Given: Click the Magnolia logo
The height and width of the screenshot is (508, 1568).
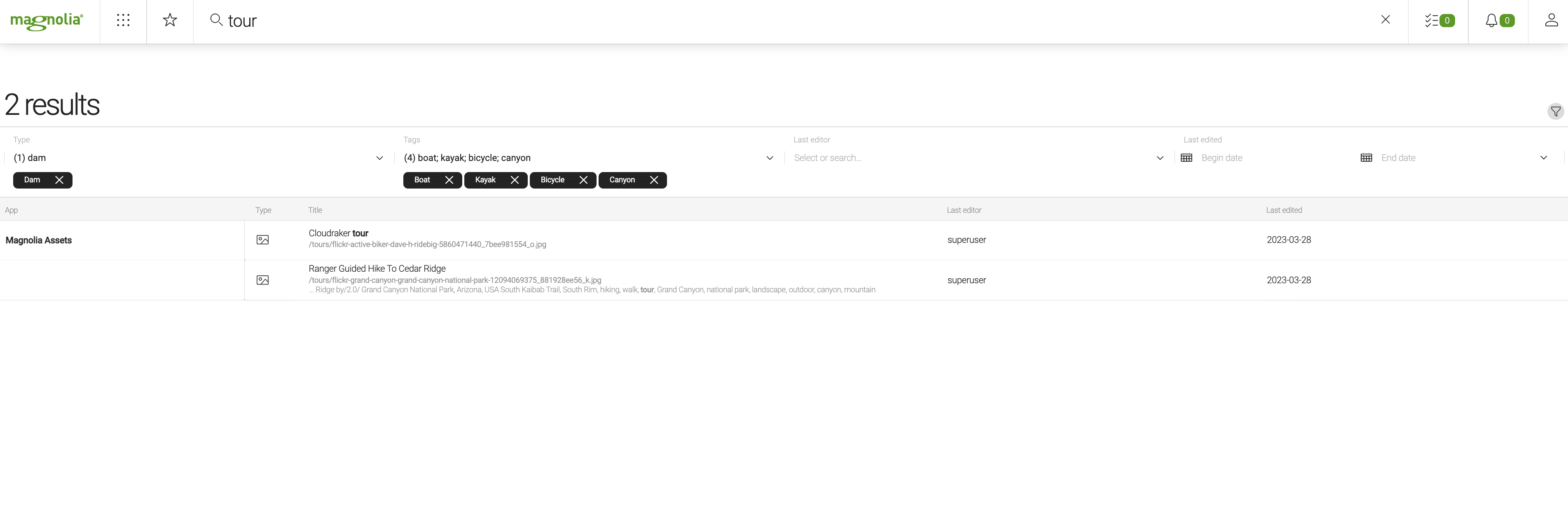Looking at the screenshot, I should click(47, 21).
